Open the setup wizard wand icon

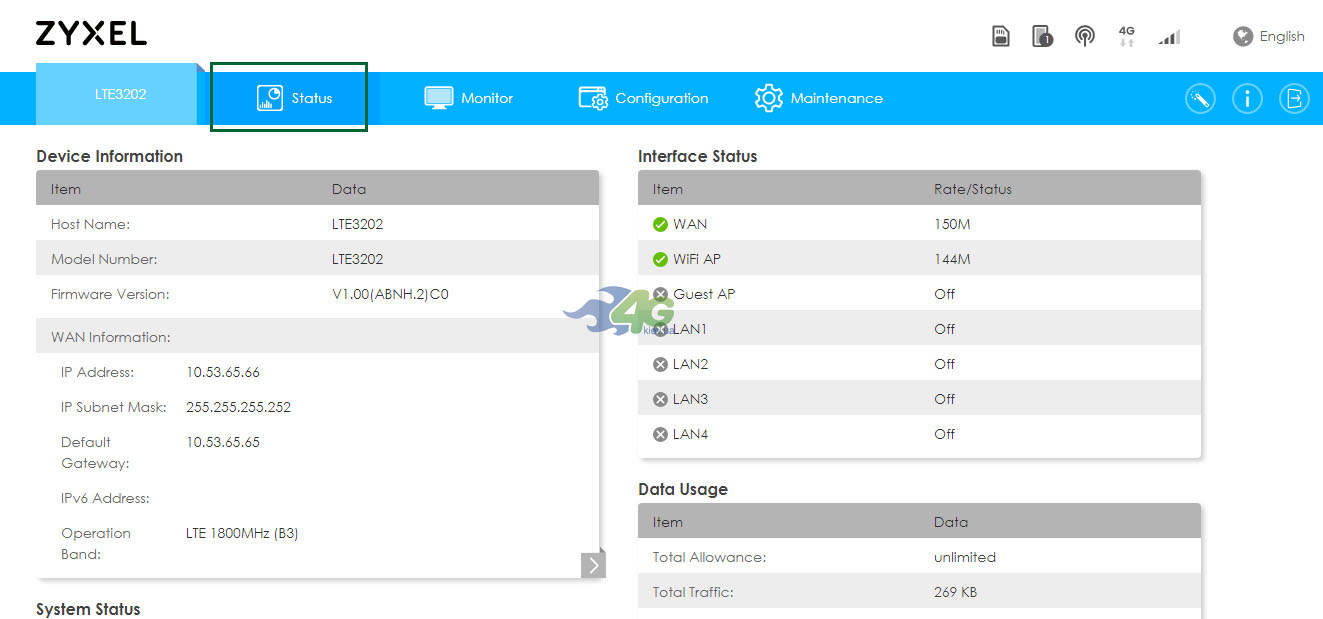coord(1200,99)
